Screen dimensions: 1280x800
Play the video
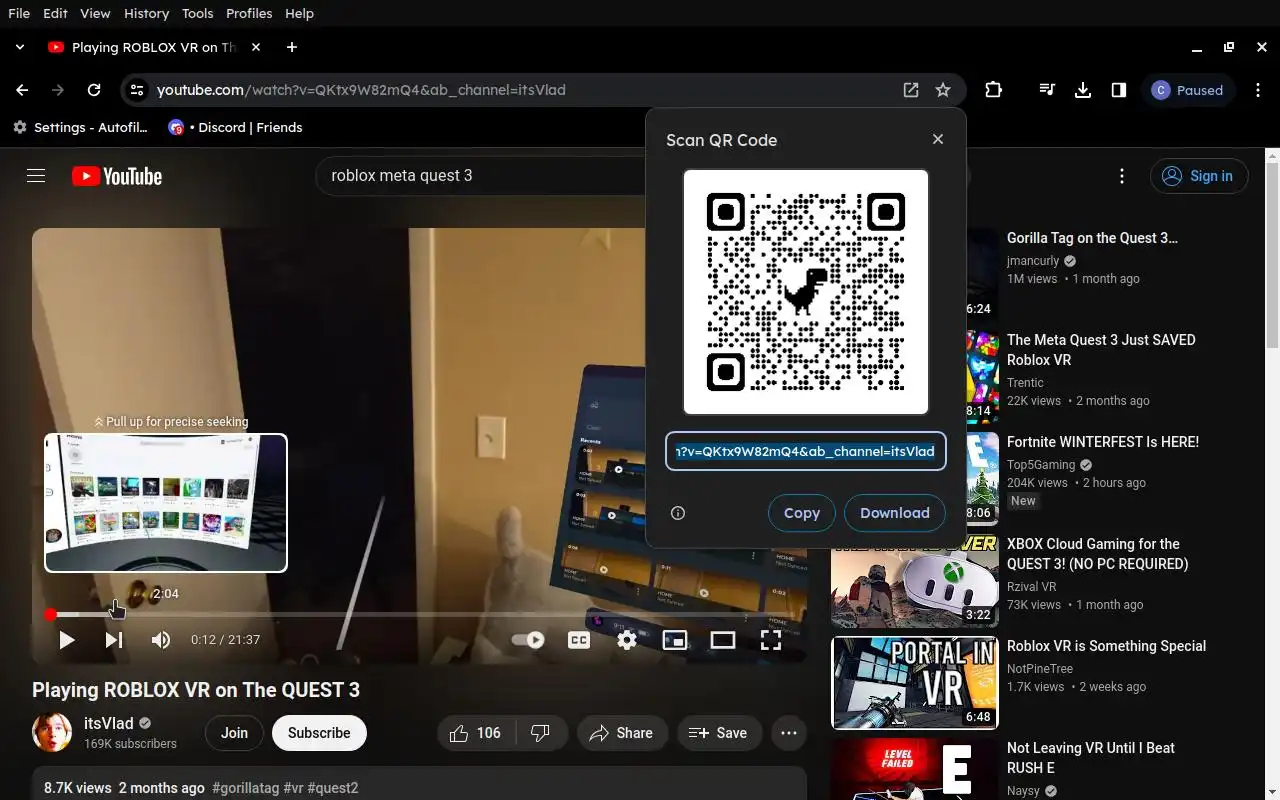pyautogui.click(x=66, y=640)
